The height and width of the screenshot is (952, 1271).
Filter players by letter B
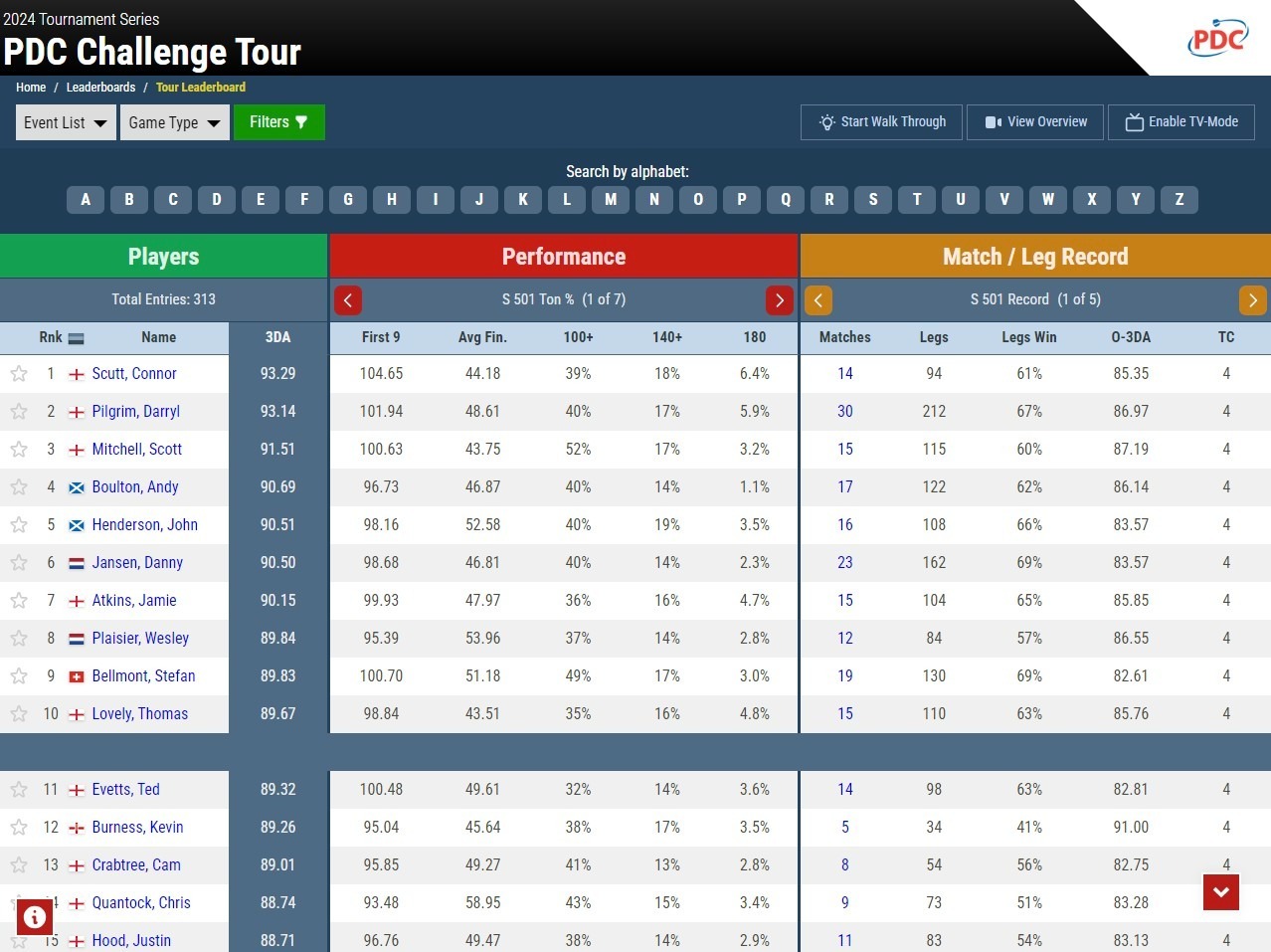(129, 199)
